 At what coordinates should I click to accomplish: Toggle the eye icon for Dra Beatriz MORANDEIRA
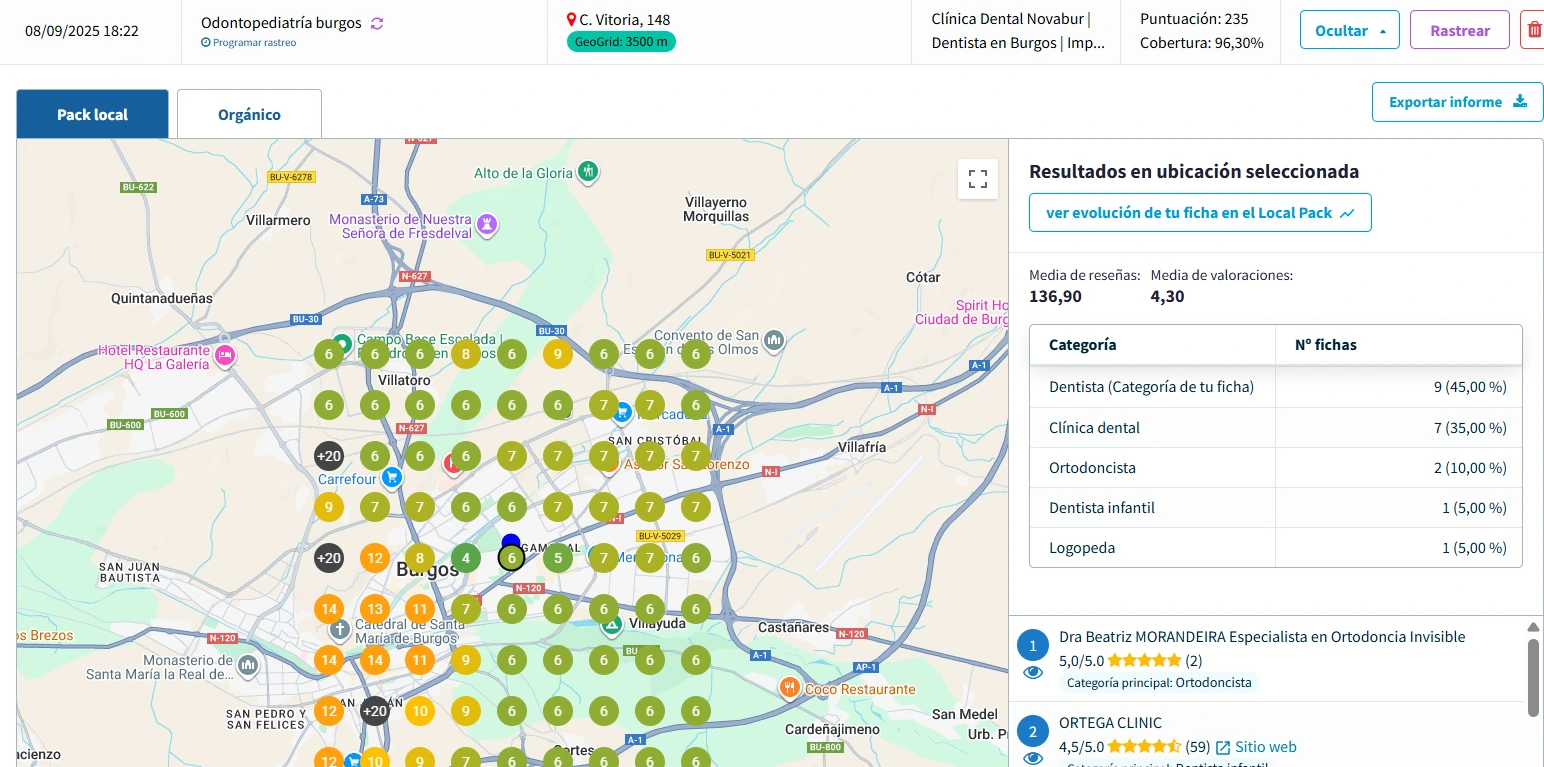[1033, 672]
